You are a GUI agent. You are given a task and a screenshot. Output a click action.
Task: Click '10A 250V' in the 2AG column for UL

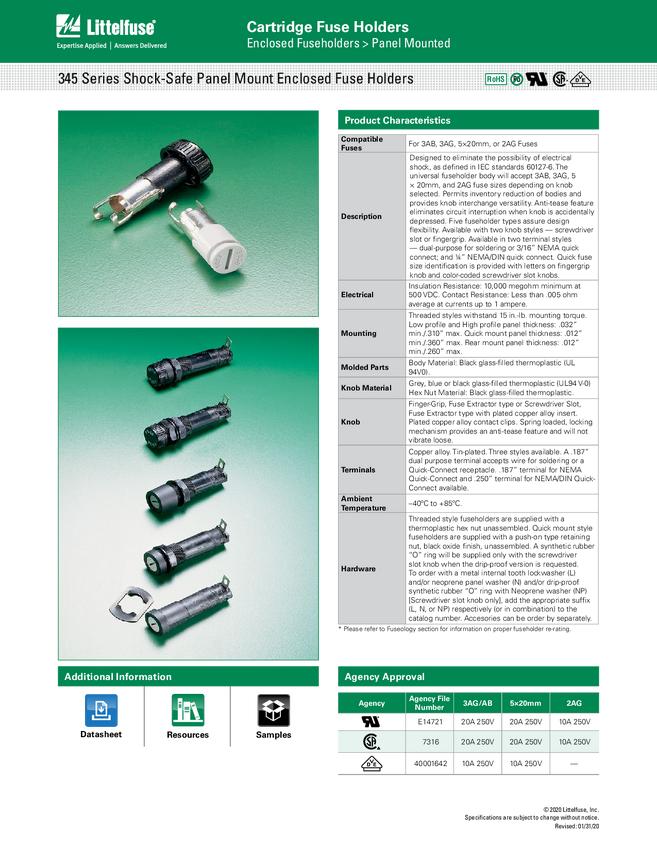point(575,722)
